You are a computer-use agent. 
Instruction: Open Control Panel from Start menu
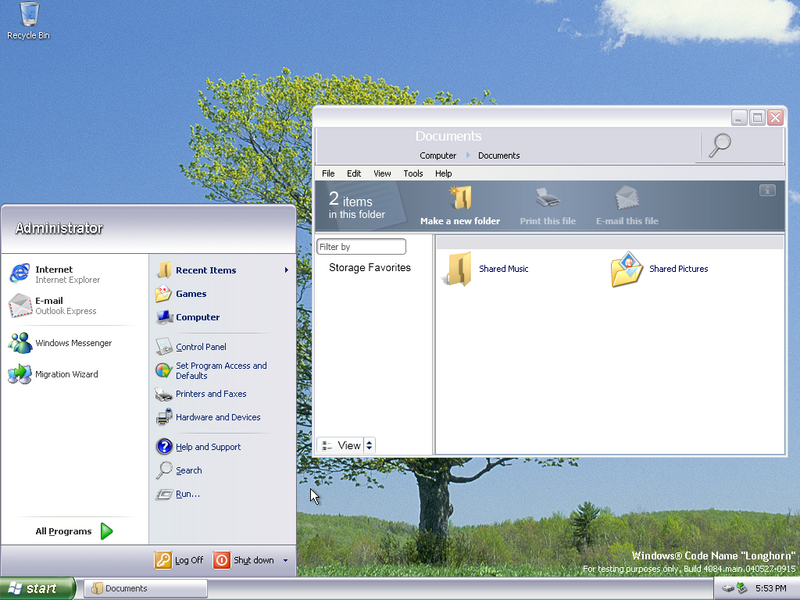coord(200,347)
